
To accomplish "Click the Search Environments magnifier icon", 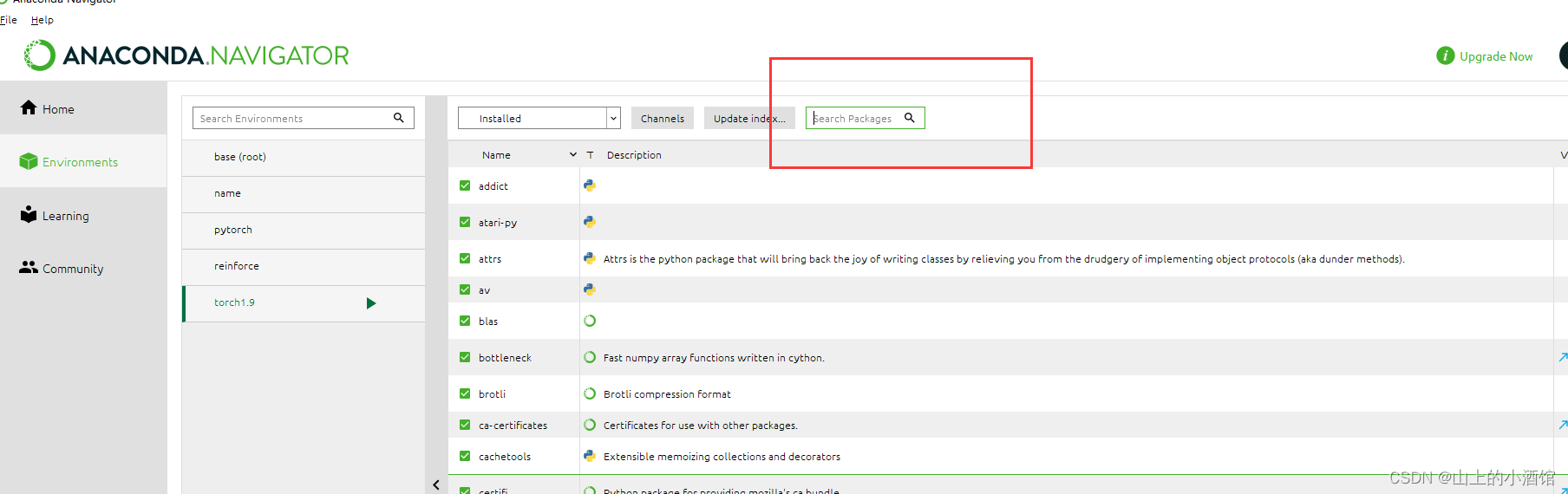I will point(399,118).
